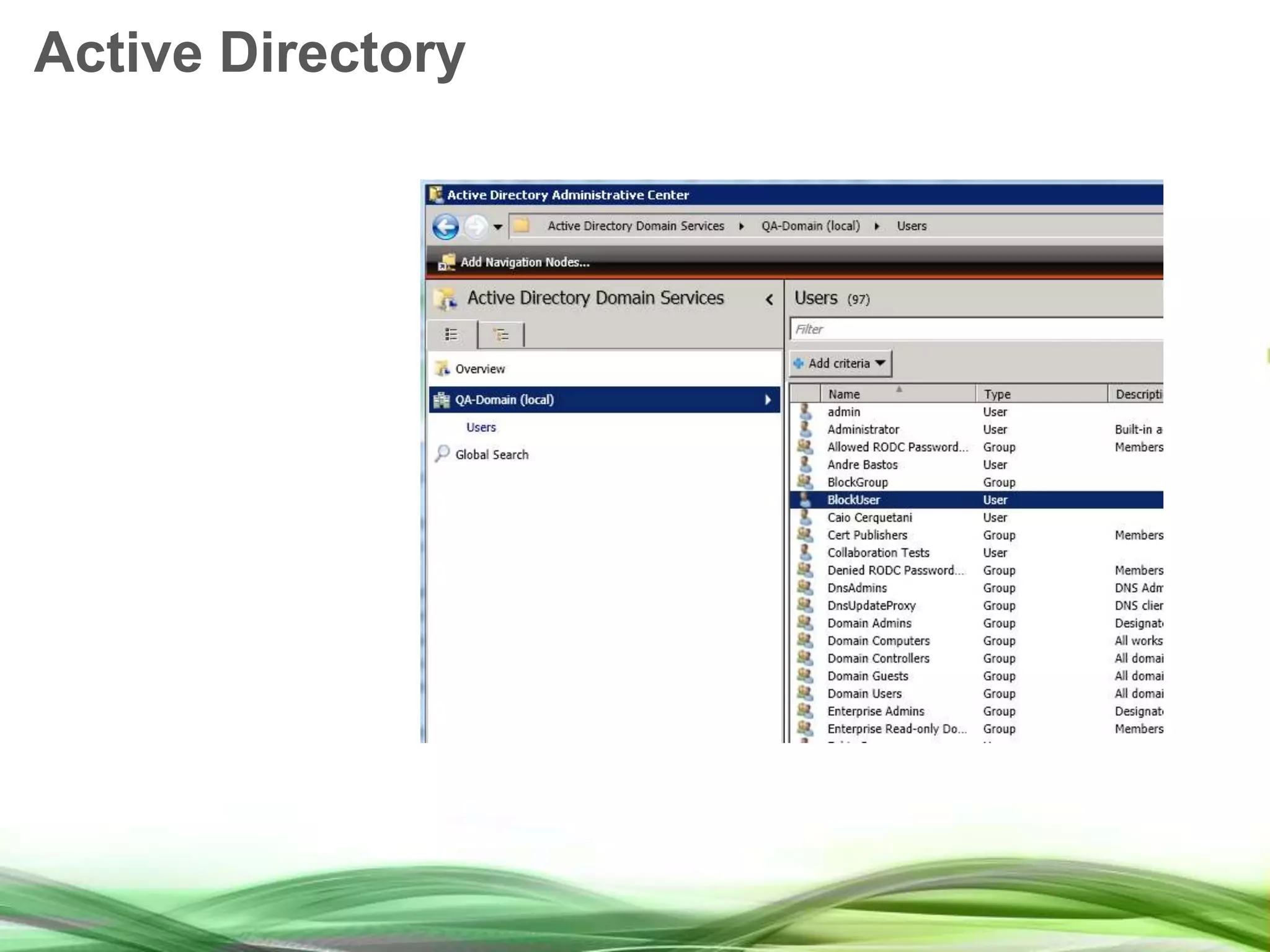This screenshot has width=1270, height=952.
Task: Collapse the navigation pane chevron
Action: coord(769,300)
